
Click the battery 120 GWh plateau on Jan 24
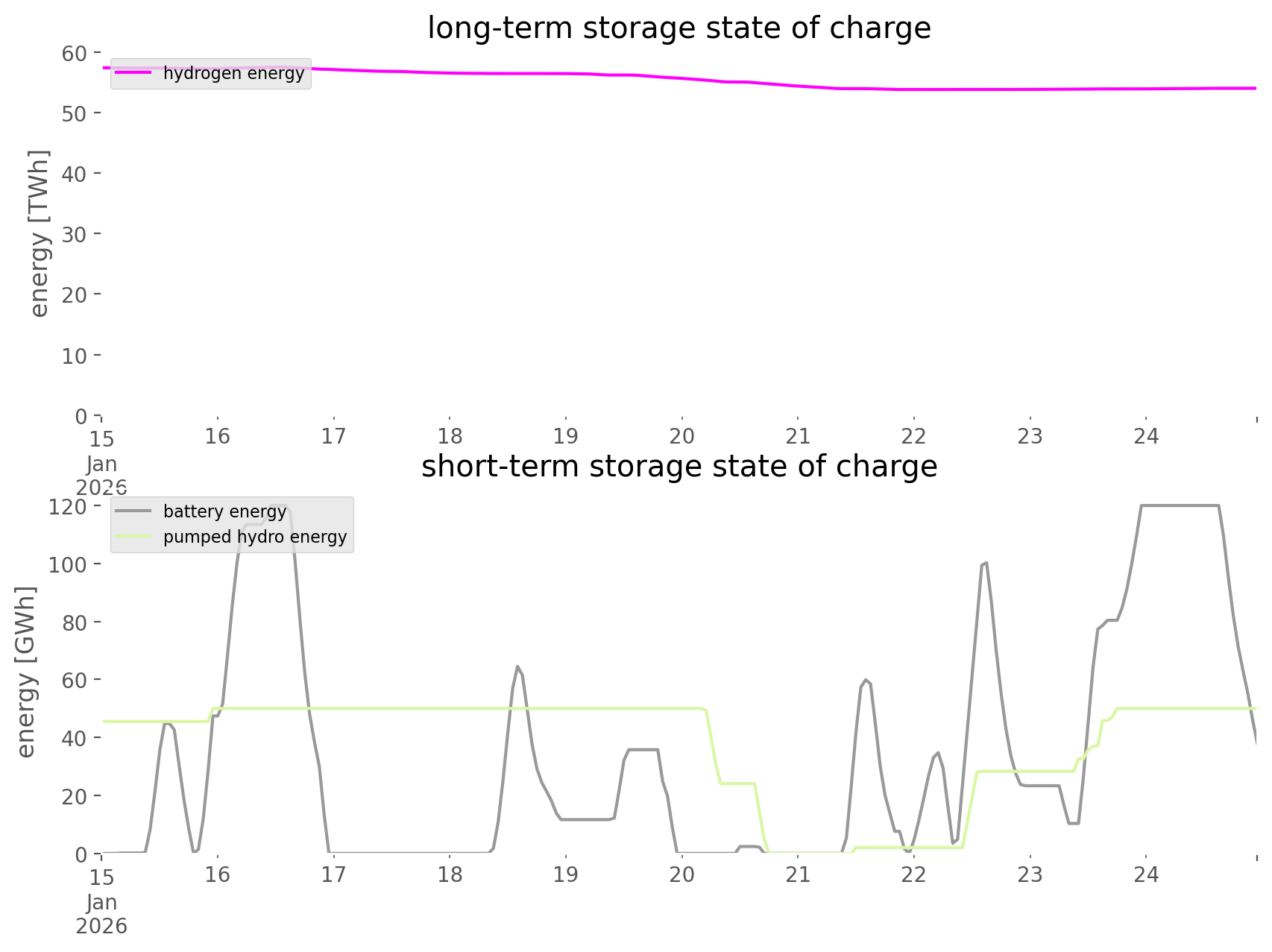coord(1180,506)
